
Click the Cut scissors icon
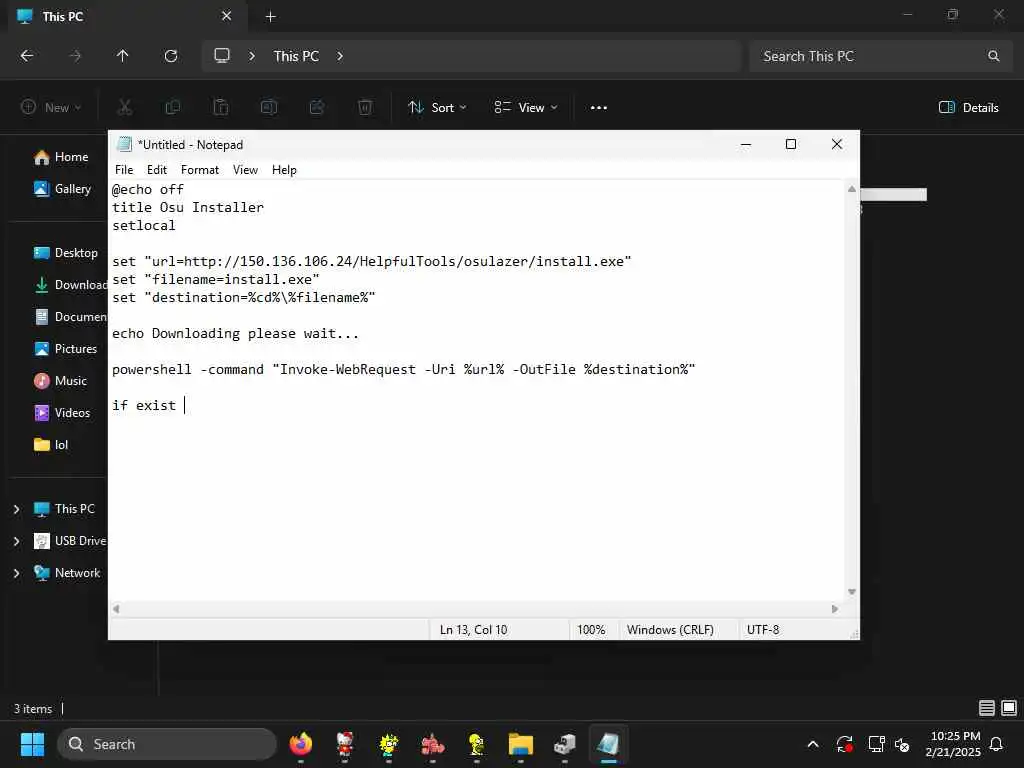coord(124,107)
